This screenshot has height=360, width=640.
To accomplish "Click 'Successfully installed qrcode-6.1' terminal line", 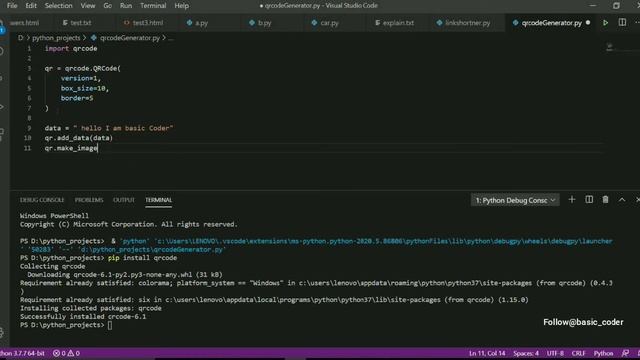I will point(83,317).
